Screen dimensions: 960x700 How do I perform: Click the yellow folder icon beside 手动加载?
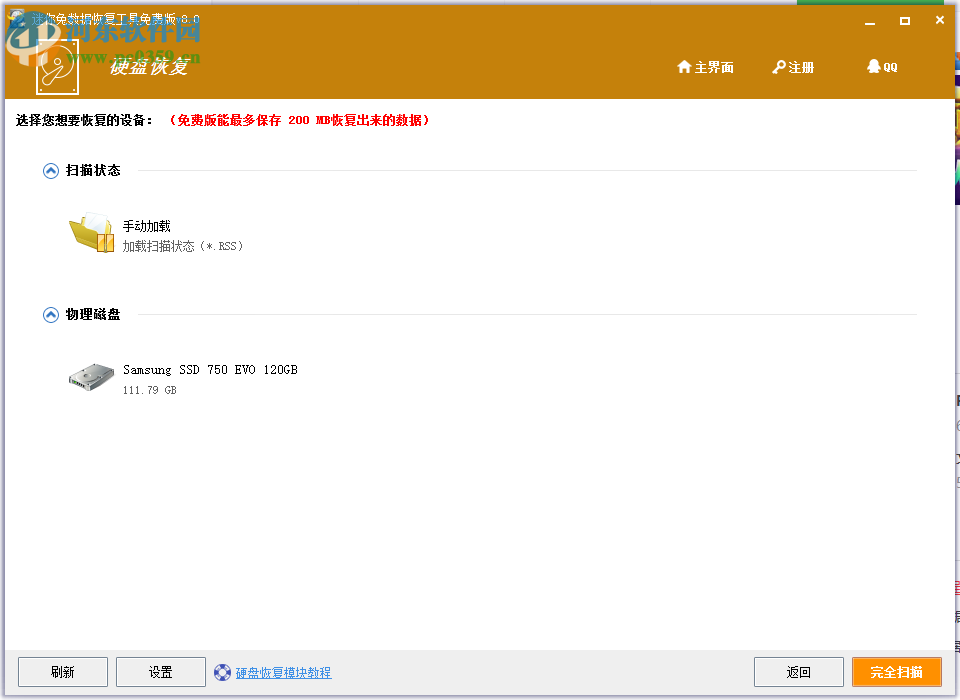pos(91,233)
